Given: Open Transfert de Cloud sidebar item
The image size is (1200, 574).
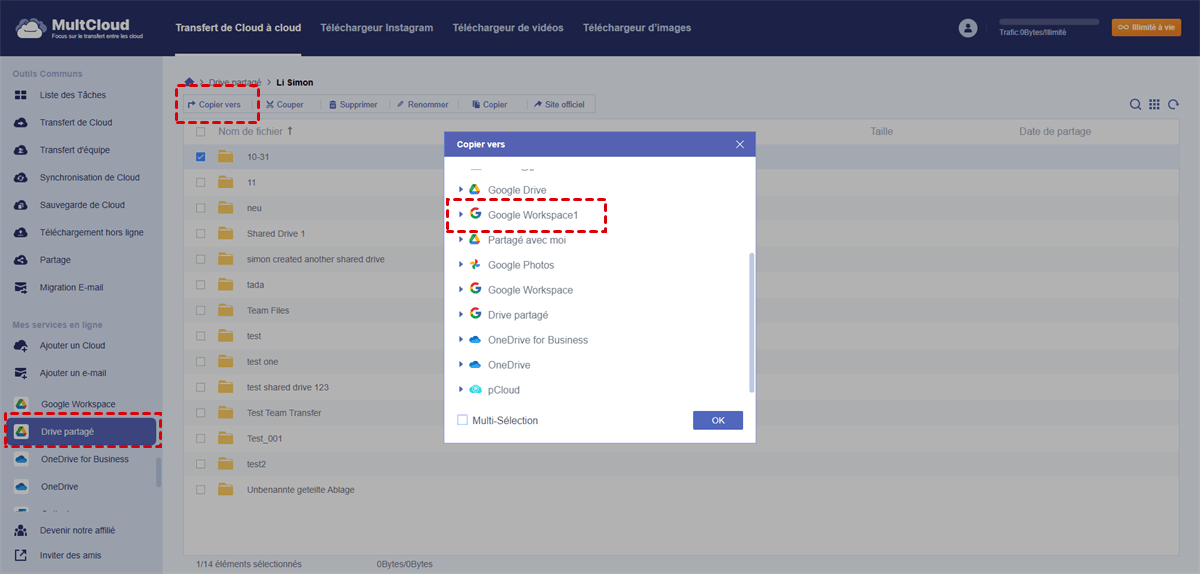Looking at the screenshot, I should pos(76,123).
